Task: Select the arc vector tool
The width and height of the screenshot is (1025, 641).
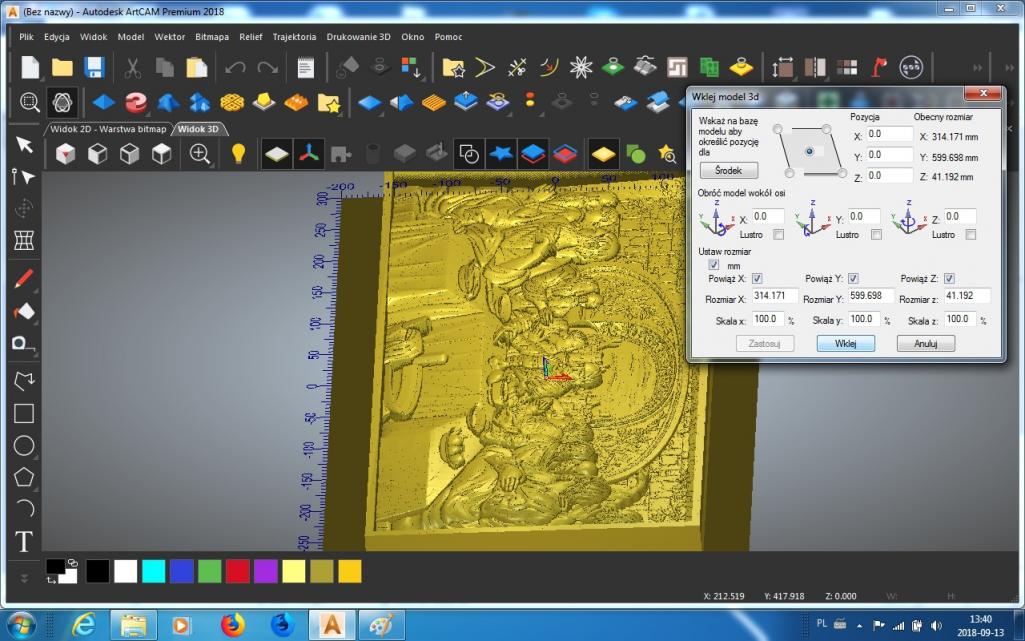Action: click(24, 508)
